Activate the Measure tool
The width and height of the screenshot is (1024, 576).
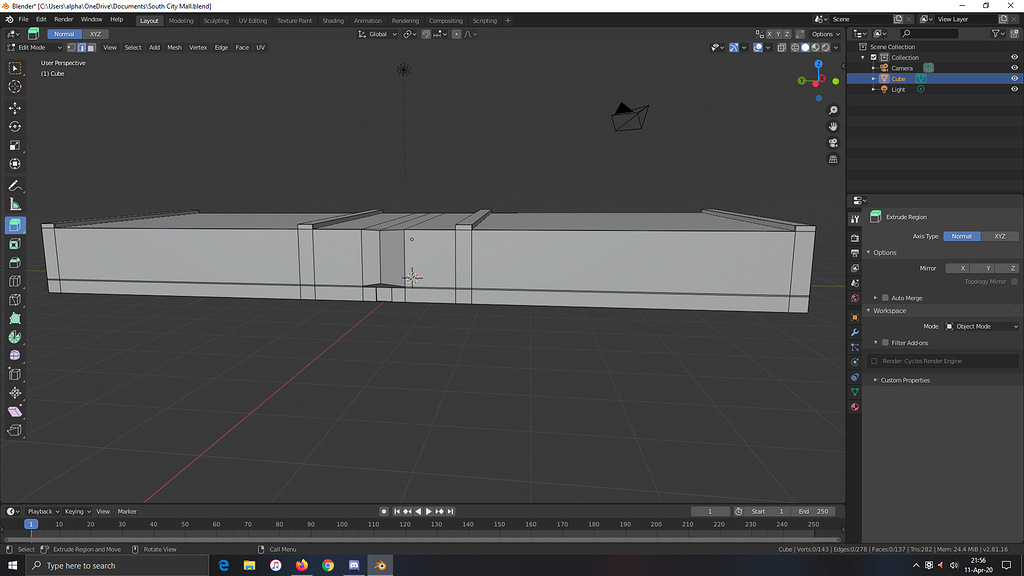point(14,205)
